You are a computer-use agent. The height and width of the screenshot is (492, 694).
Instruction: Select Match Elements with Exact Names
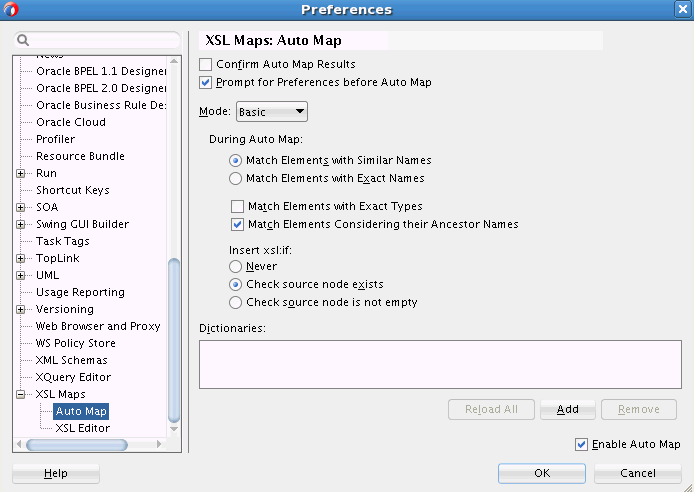[x=236, y=178]
